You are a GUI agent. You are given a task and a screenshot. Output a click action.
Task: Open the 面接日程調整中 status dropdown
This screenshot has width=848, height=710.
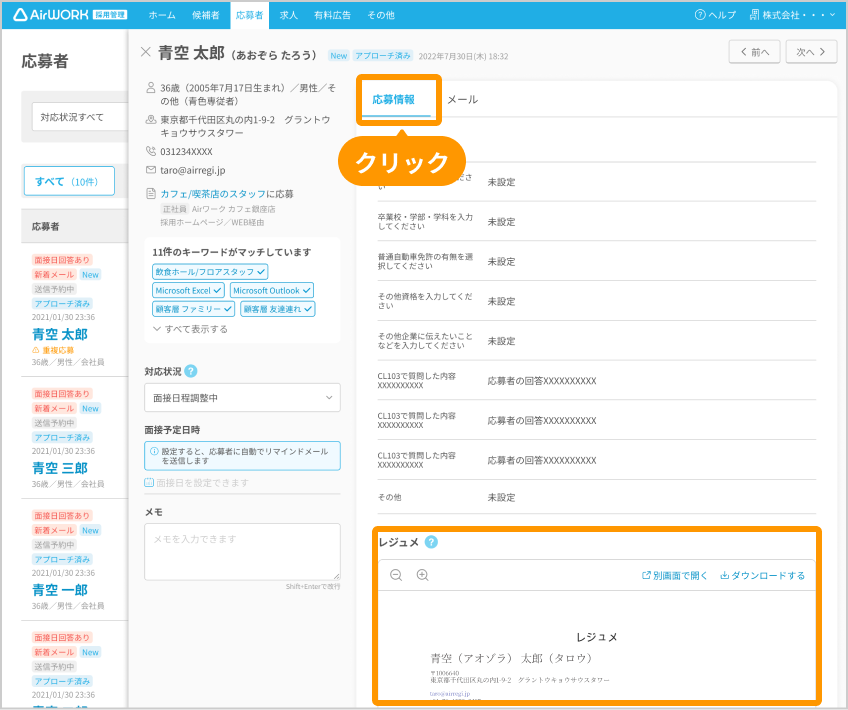tap(242, 397)
